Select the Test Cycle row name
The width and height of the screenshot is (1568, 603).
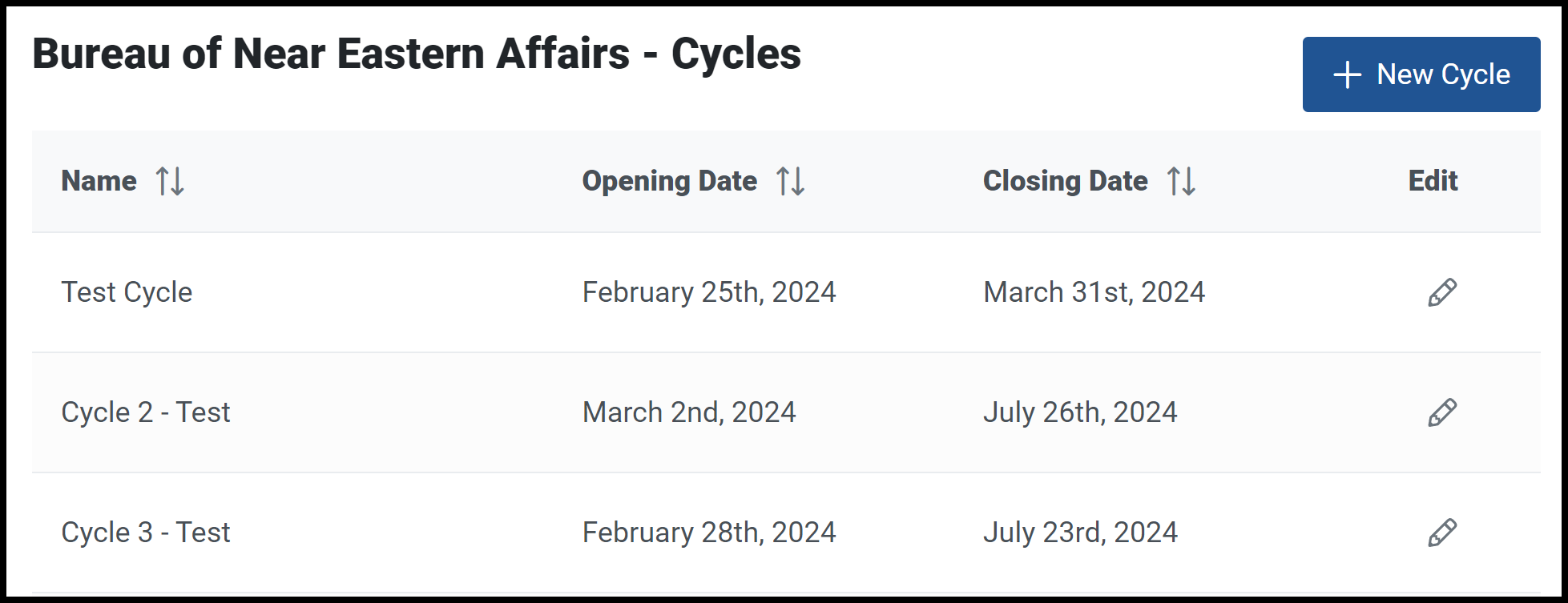[x=127, y=292]
